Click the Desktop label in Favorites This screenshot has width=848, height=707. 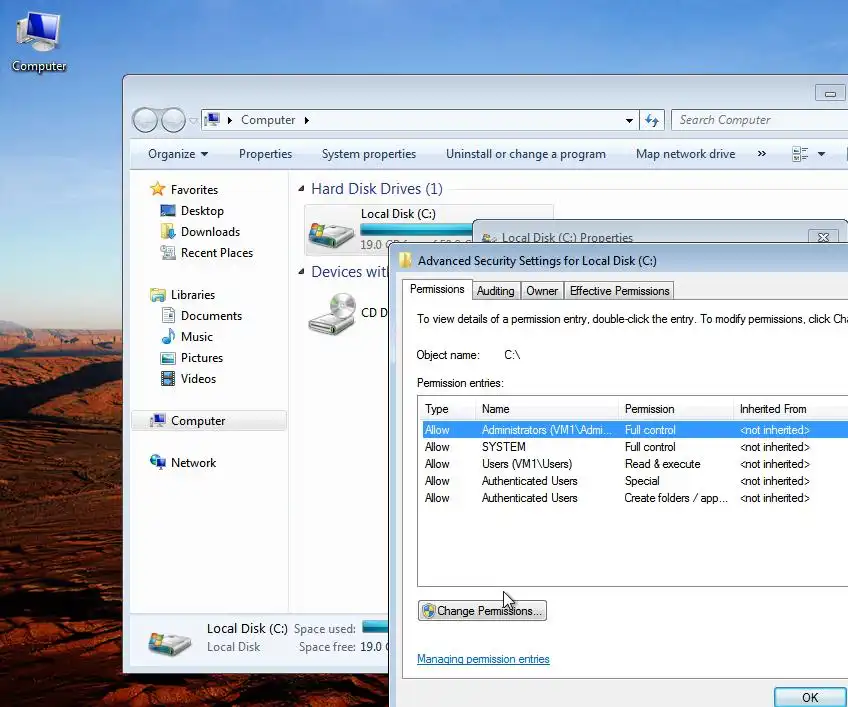point(202,211)
